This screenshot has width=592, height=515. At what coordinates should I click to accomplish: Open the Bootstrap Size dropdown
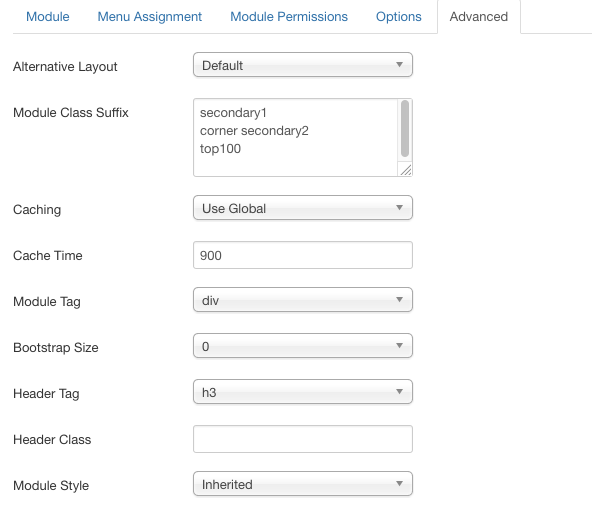[303, 346]
